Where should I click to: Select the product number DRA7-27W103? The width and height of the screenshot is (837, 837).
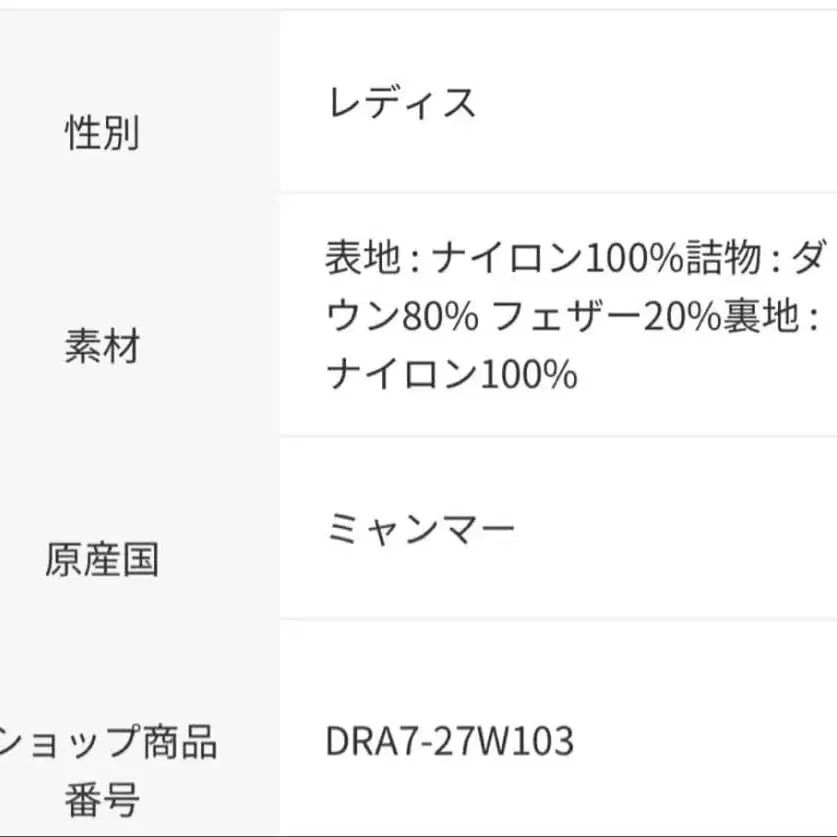tap(450, 741)
